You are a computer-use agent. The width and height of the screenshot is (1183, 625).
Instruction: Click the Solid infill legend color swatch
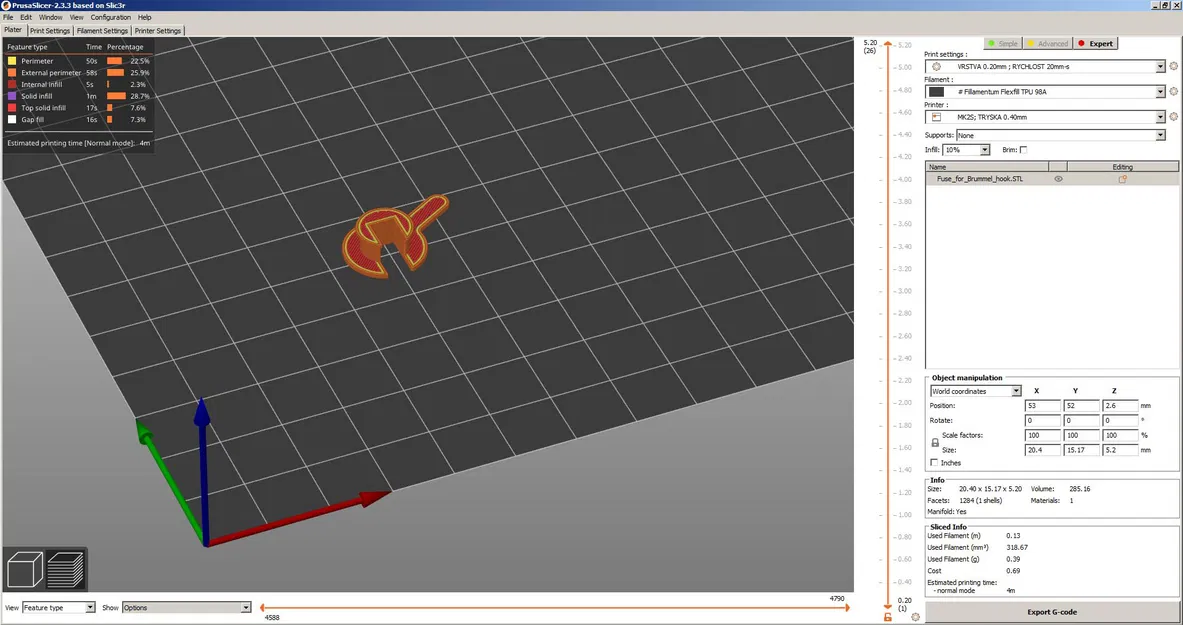(x=12, y=96)
